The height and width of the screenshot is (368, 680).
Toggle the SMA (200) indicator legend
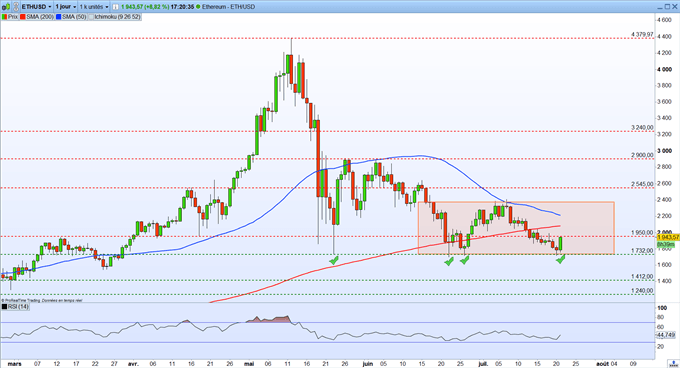point(36,17)
